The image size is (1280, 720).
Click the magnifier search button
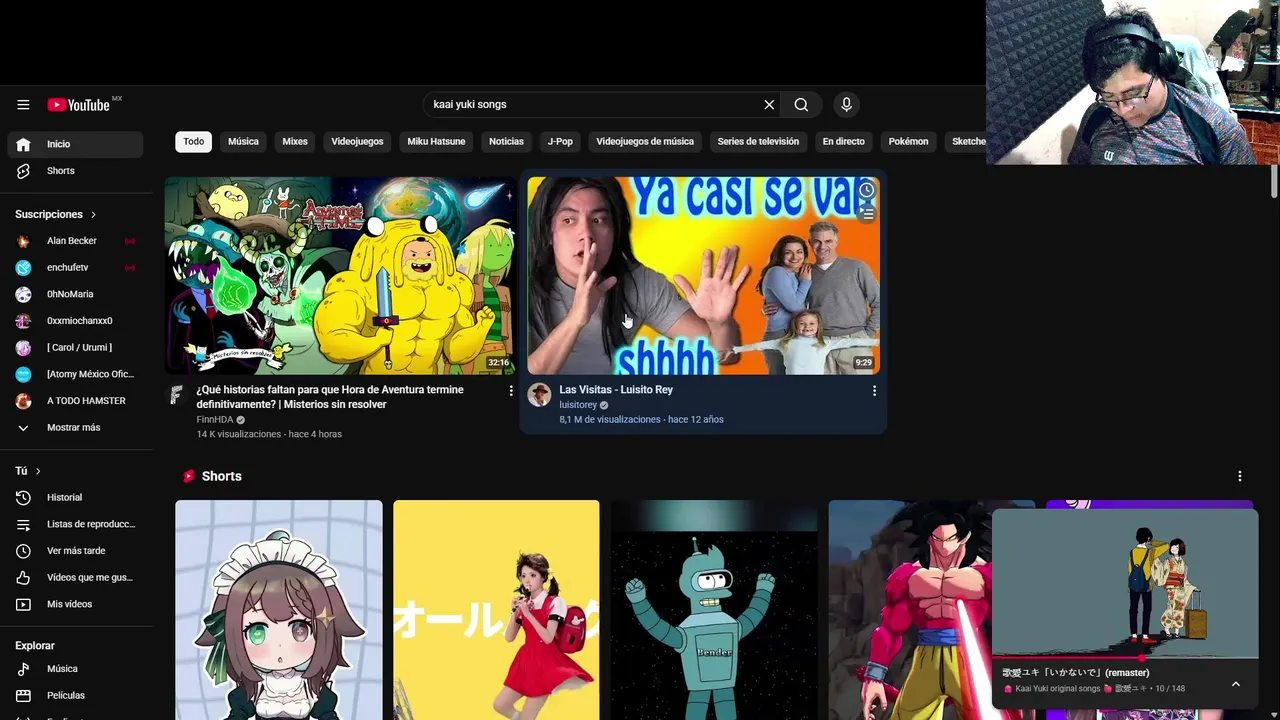click(801, 105)
